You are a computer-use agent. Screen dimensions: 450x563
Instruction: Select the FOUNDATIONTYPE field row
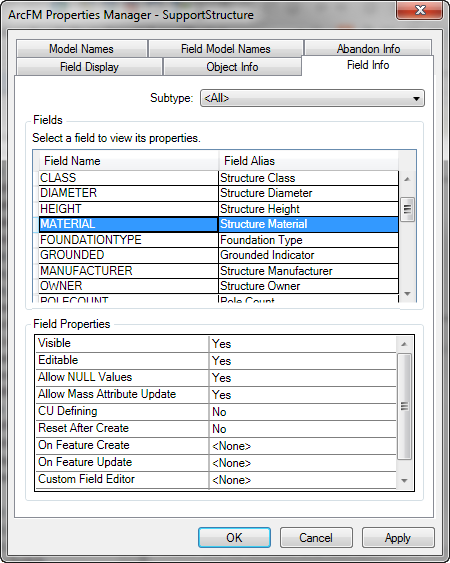click(218, 239)
